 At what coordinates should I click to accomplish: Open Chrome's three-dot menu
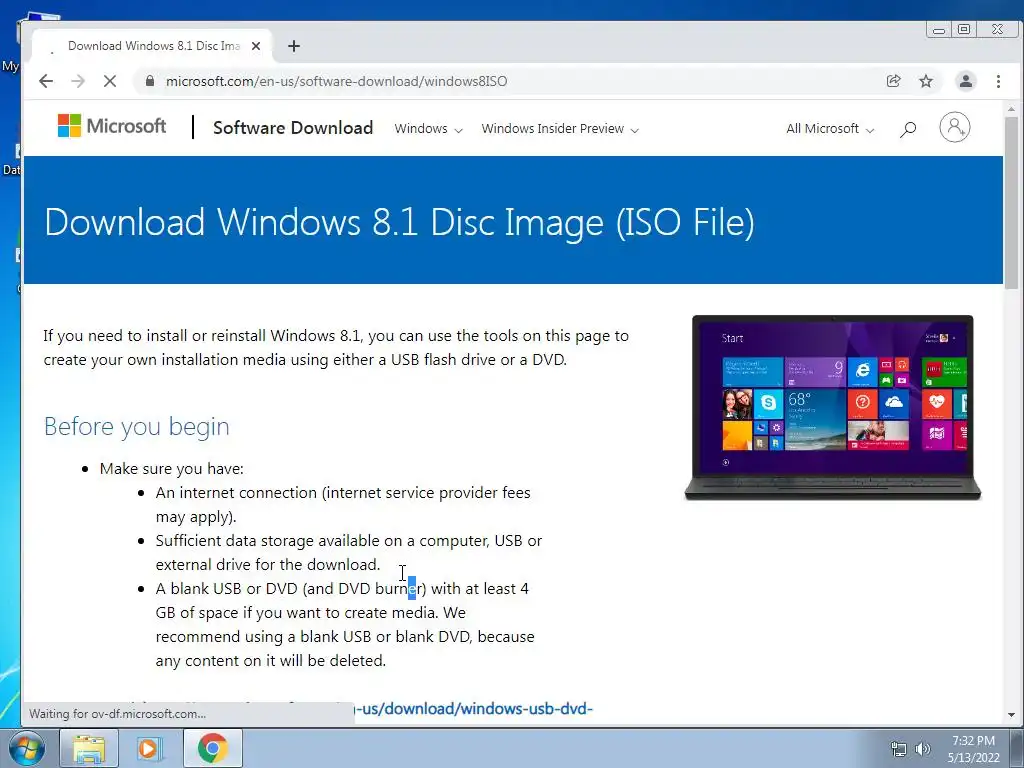pos(998,81)
